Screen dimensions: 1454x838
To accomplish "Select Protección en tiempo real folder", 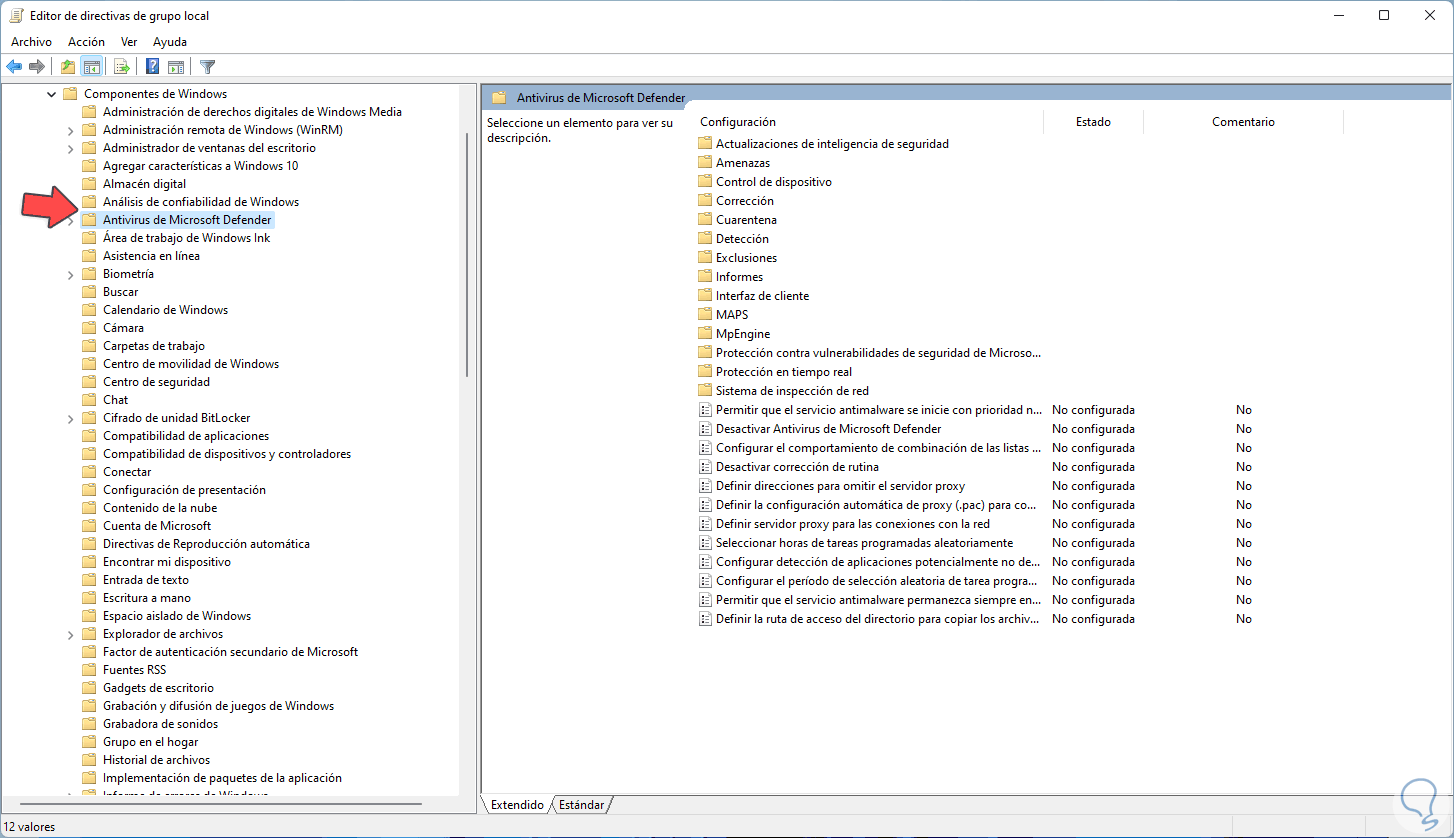I will (x=784, y=372).
